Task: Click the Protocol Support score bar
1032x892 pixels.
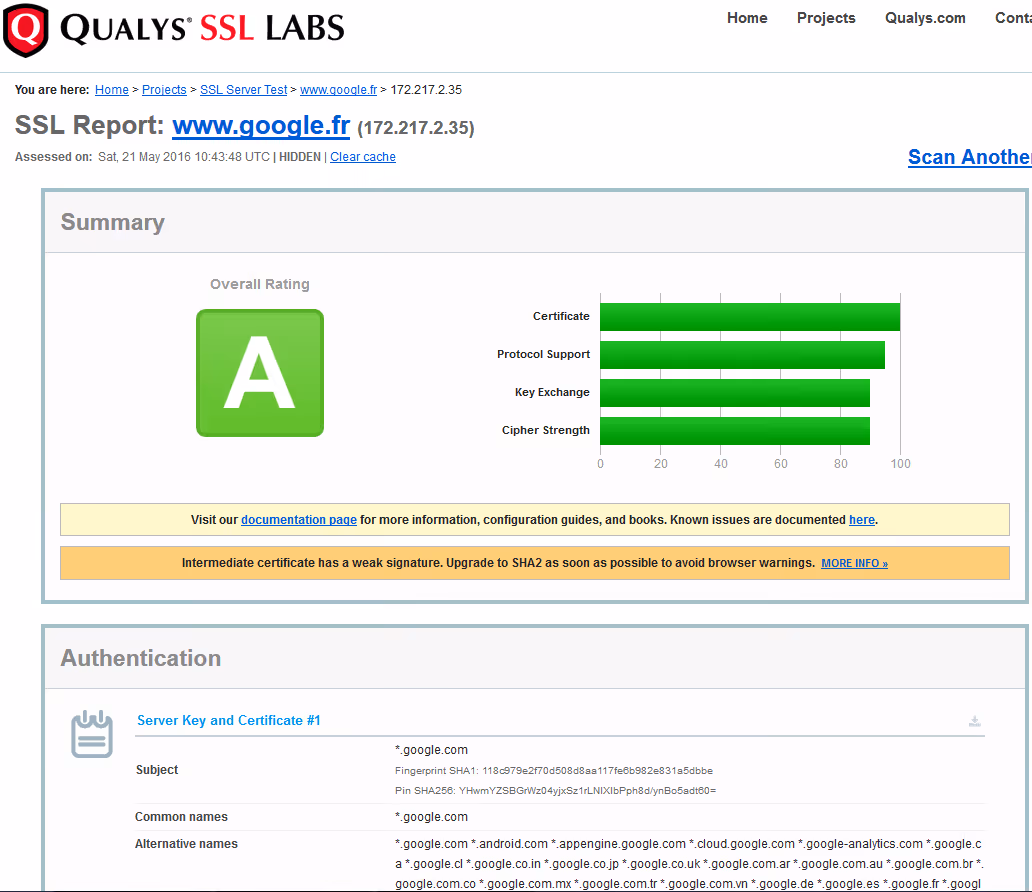Action: (742, 355)
